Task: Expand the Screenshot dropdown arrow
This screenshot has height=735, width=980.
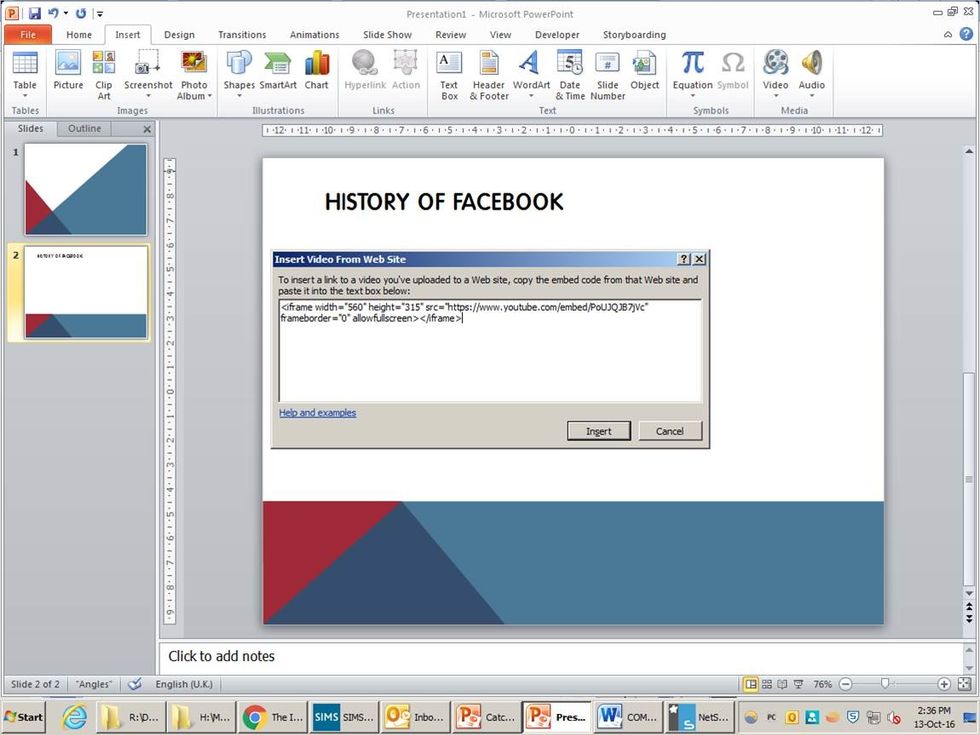Action: tap(148, 96)
